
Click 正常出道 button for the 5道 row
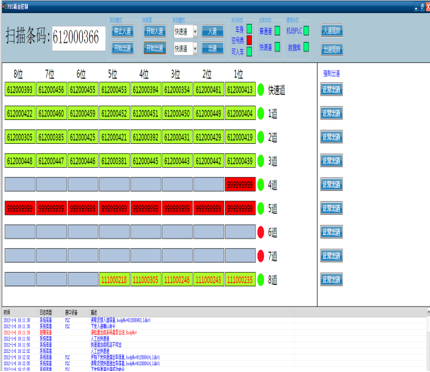tap(331, 208)
